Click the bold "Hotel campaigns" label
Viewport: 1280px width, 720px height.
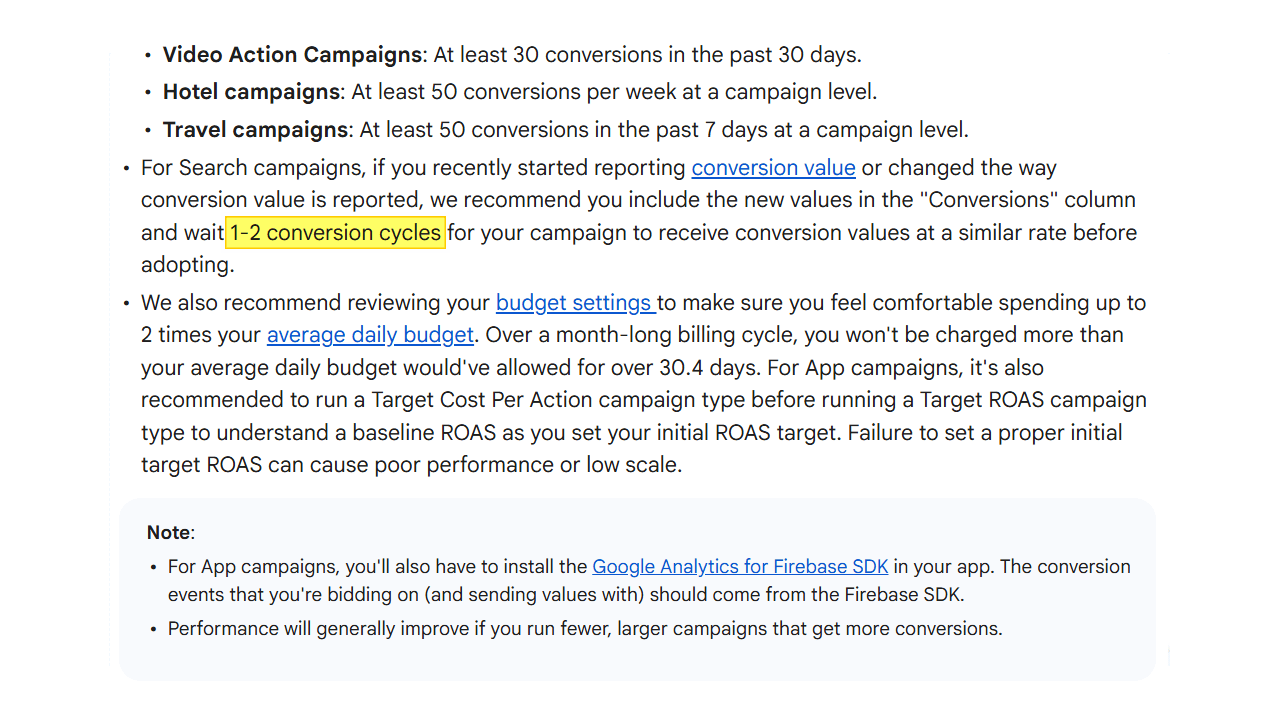251,92
